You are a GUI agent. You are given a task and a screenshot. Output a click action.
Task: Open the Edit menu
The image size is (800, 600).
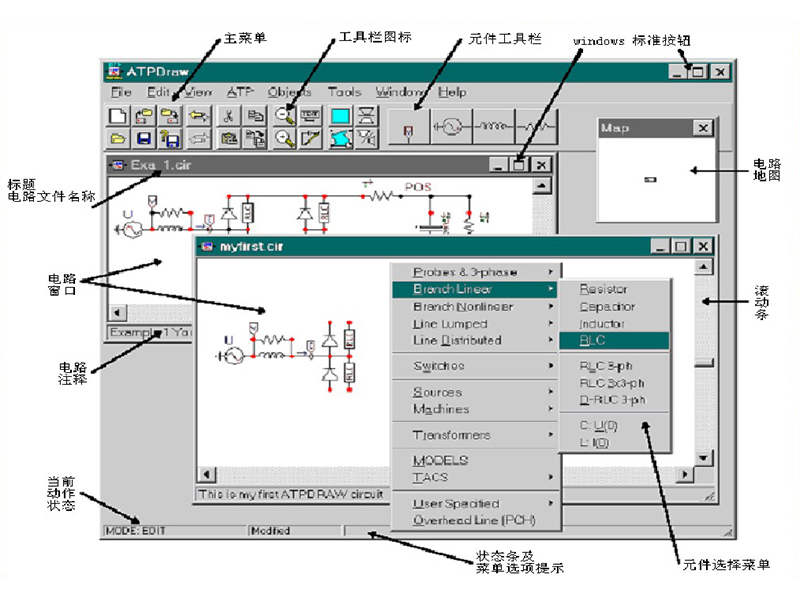[x=158, y=92]
